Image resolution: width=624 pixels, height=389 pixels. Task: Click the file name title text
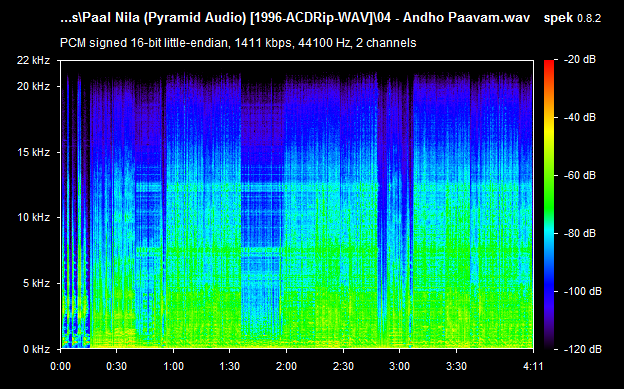coord(295,18)
